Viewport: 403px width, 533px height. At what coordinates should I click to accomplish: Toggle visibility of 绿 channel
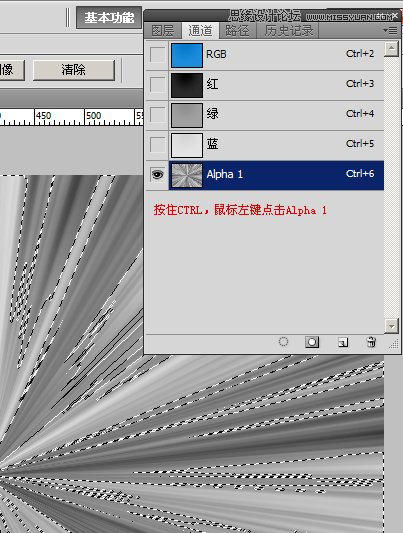point(157,115)
